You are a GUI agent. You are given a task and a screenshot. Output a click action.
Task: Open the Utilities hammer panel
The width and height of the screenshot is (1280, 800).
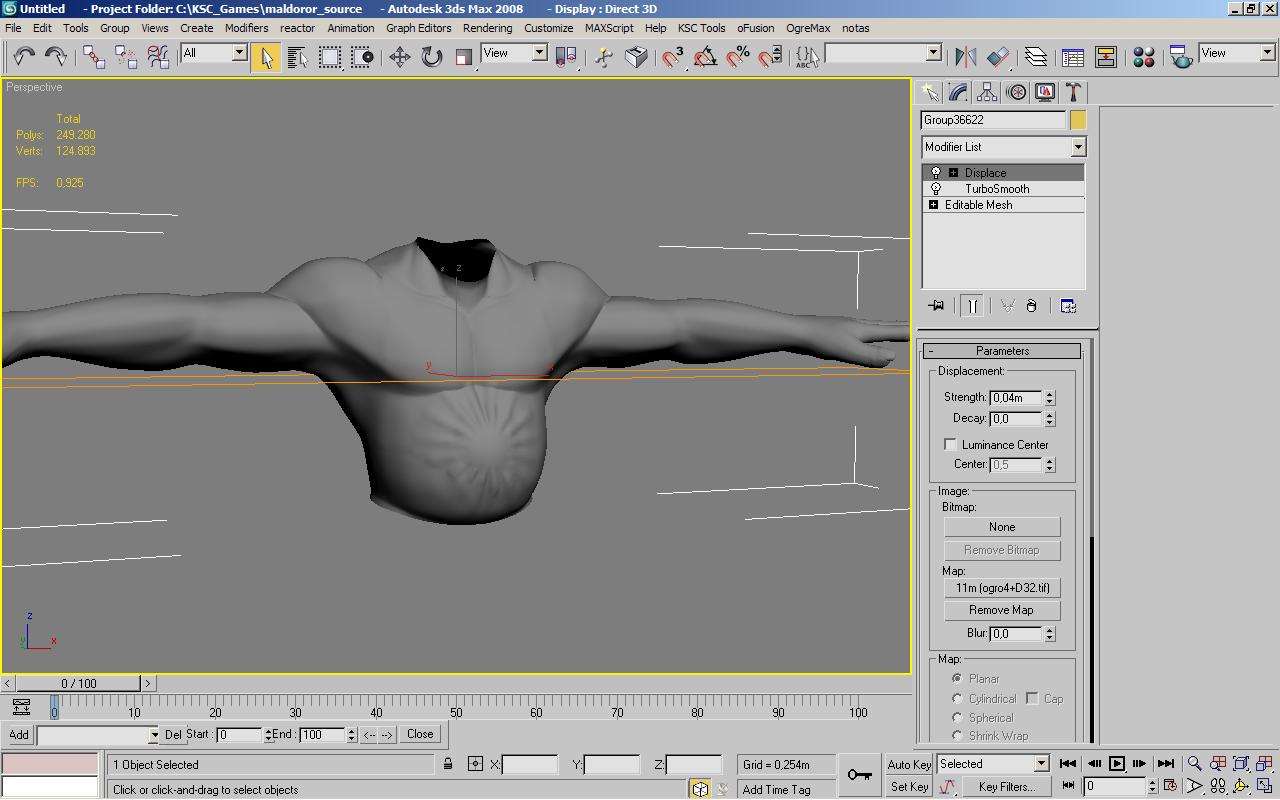[x=1074, y=93]
